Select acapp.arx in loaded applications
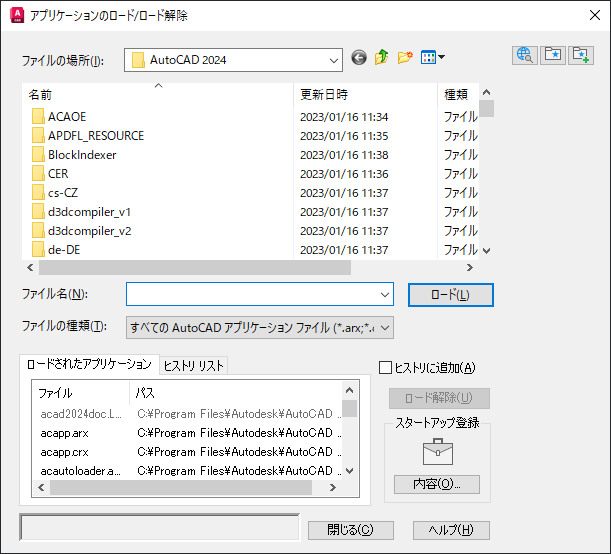Image resolution: width=611 pixels, height=554 pixels. (x=65, y=433)
